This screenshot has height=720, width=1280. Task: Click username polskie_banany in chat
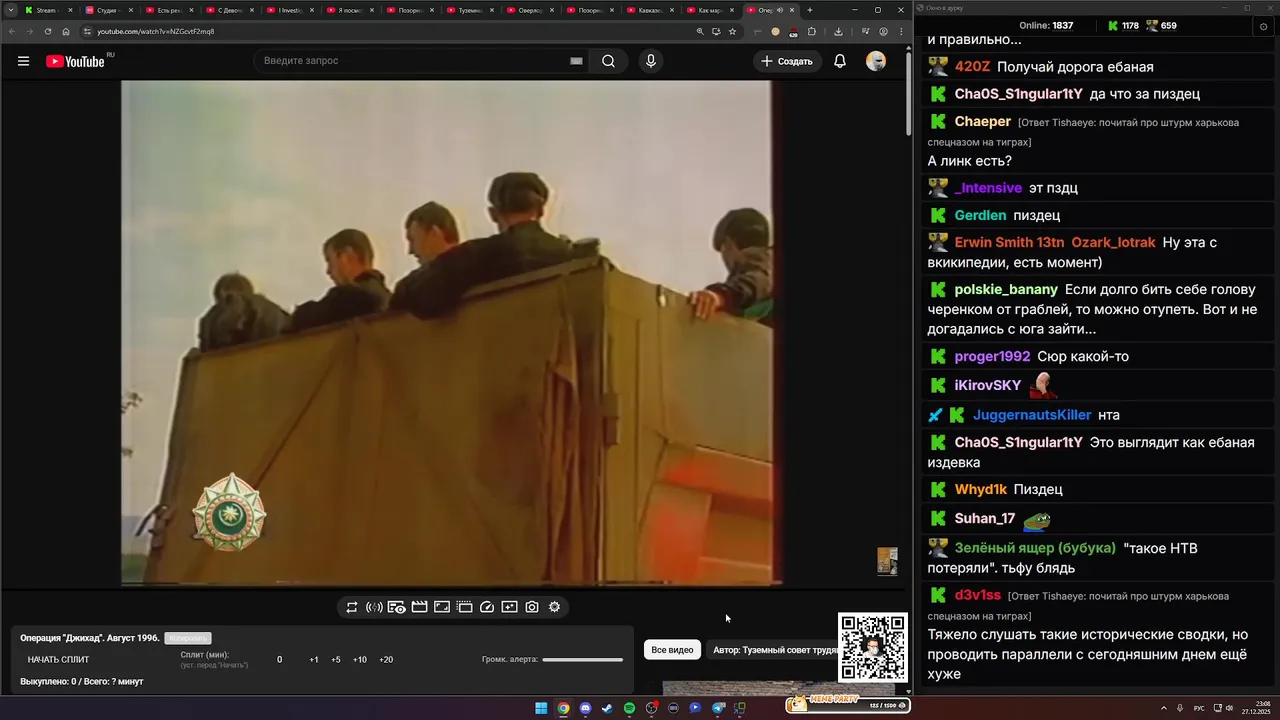point(1006,289)
